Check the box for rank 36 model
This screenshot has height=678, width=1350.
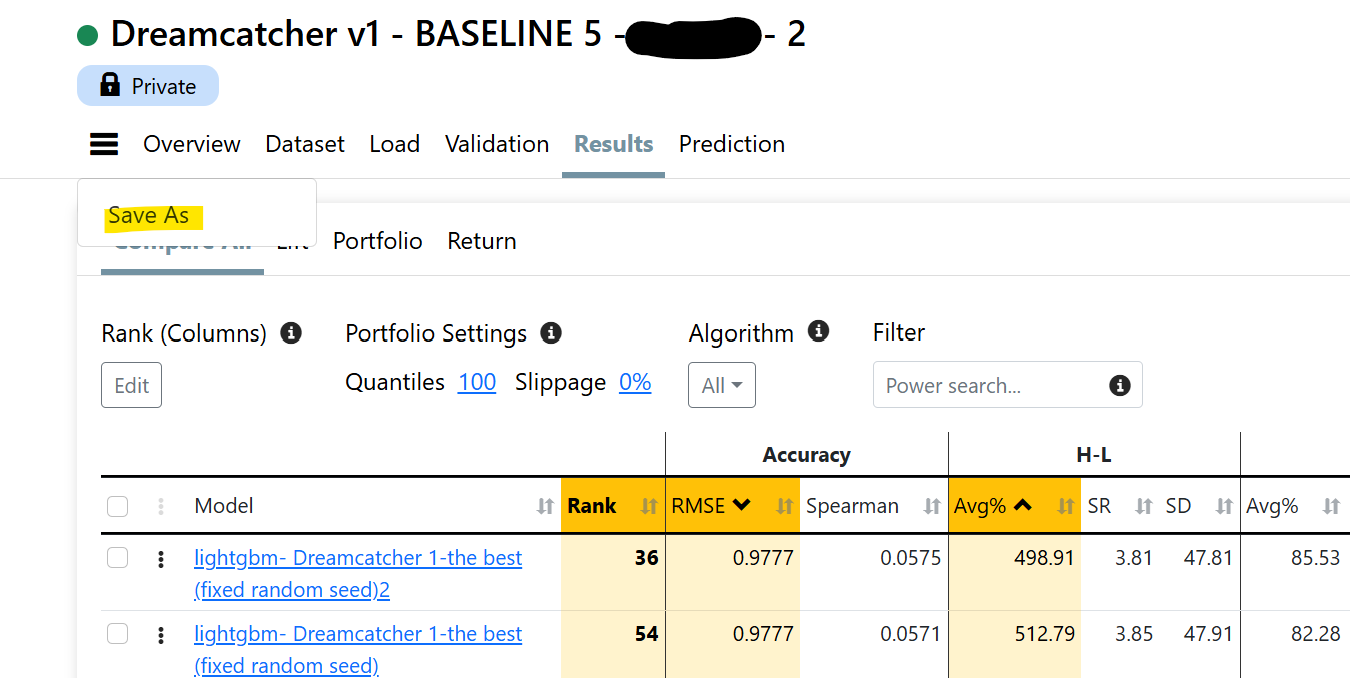coord(118,558)
